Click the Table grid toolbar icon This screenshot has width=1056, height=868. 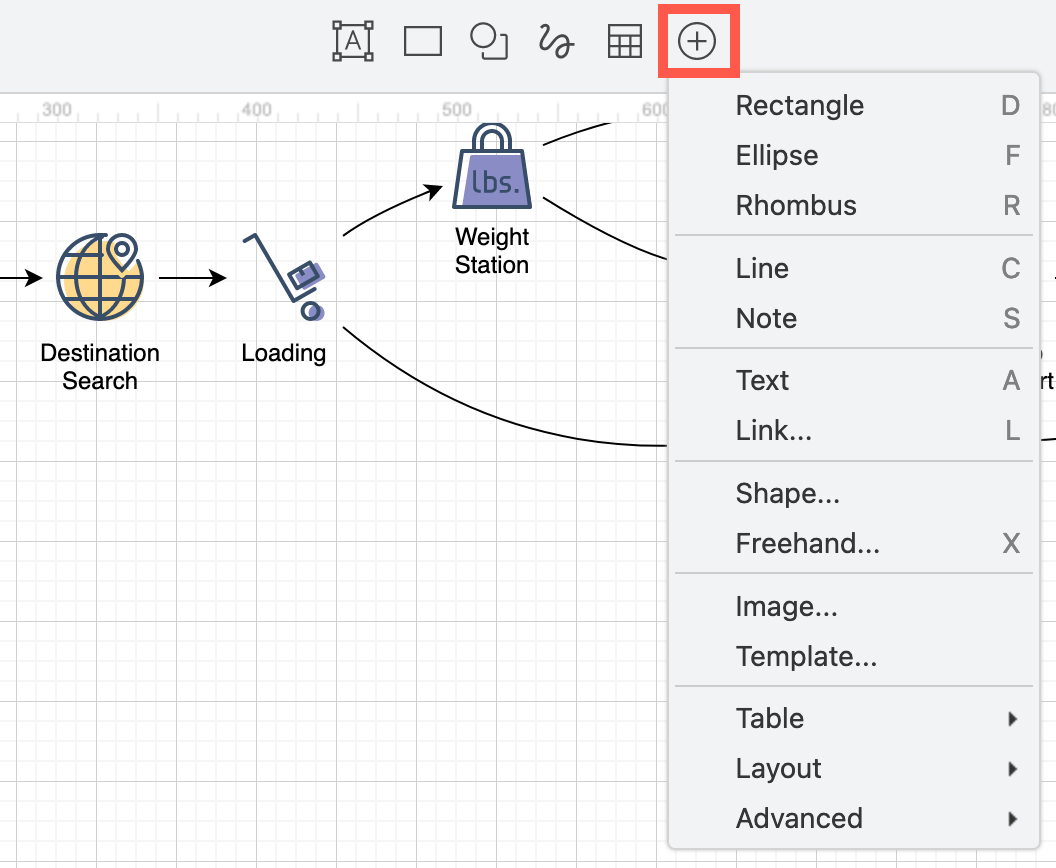click(x=625, y=41)
